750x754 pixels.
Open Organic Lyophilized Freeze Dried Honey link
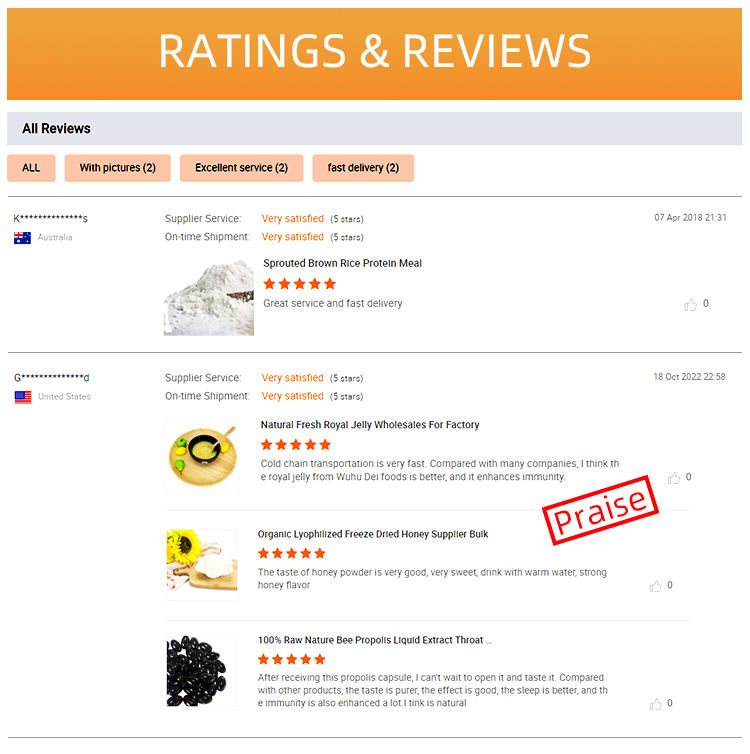pos(373,534)
